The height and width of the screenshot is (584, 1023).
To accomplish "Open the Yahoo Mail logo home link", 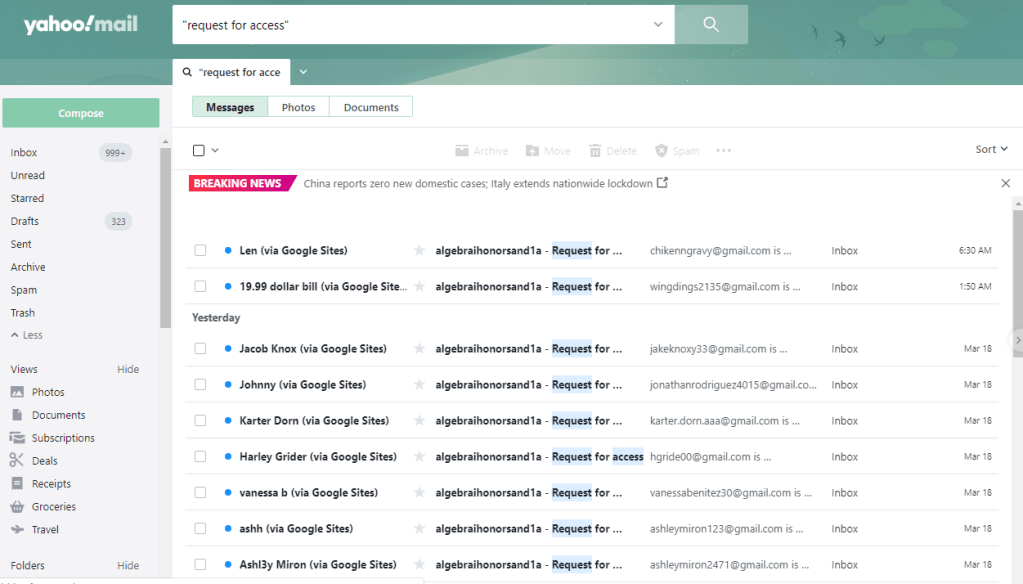I will tap(81, 25).
